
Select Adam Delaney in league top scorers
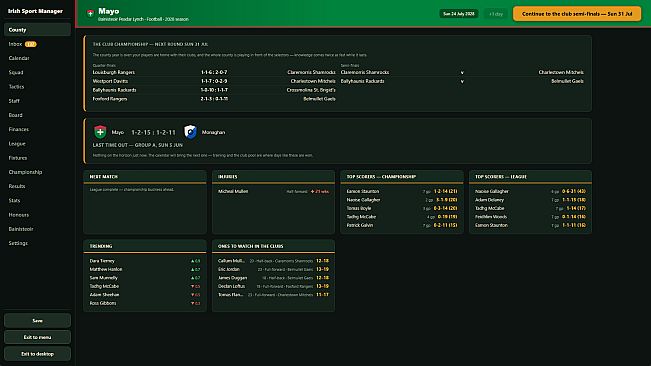[489, 200]
